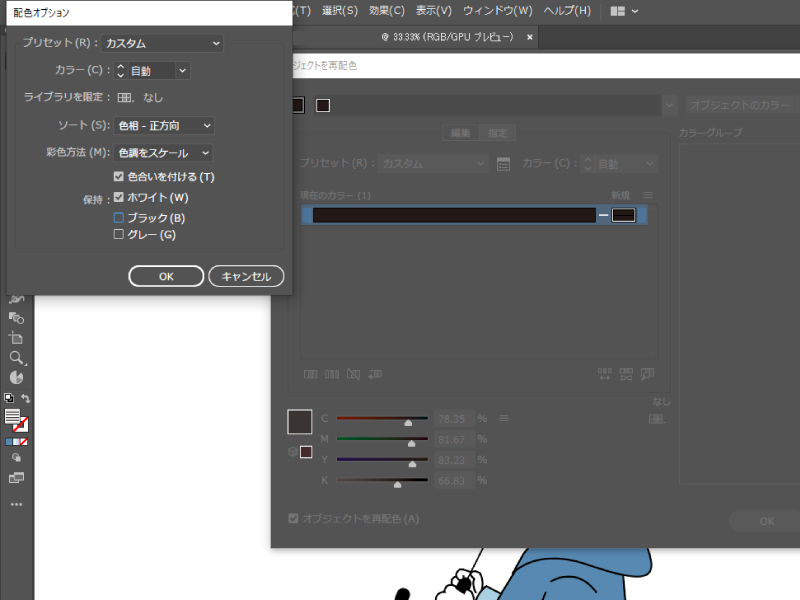Open the プリセット dropdown set to カスタム

pyautogui.click(x=162, y=44)
